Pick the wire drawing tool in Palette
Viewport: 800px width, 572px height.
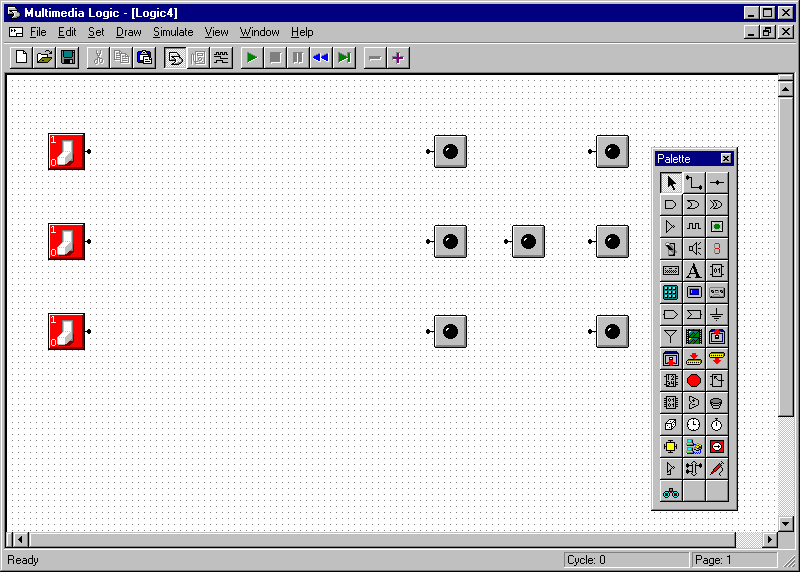click(x=694, y=182)
